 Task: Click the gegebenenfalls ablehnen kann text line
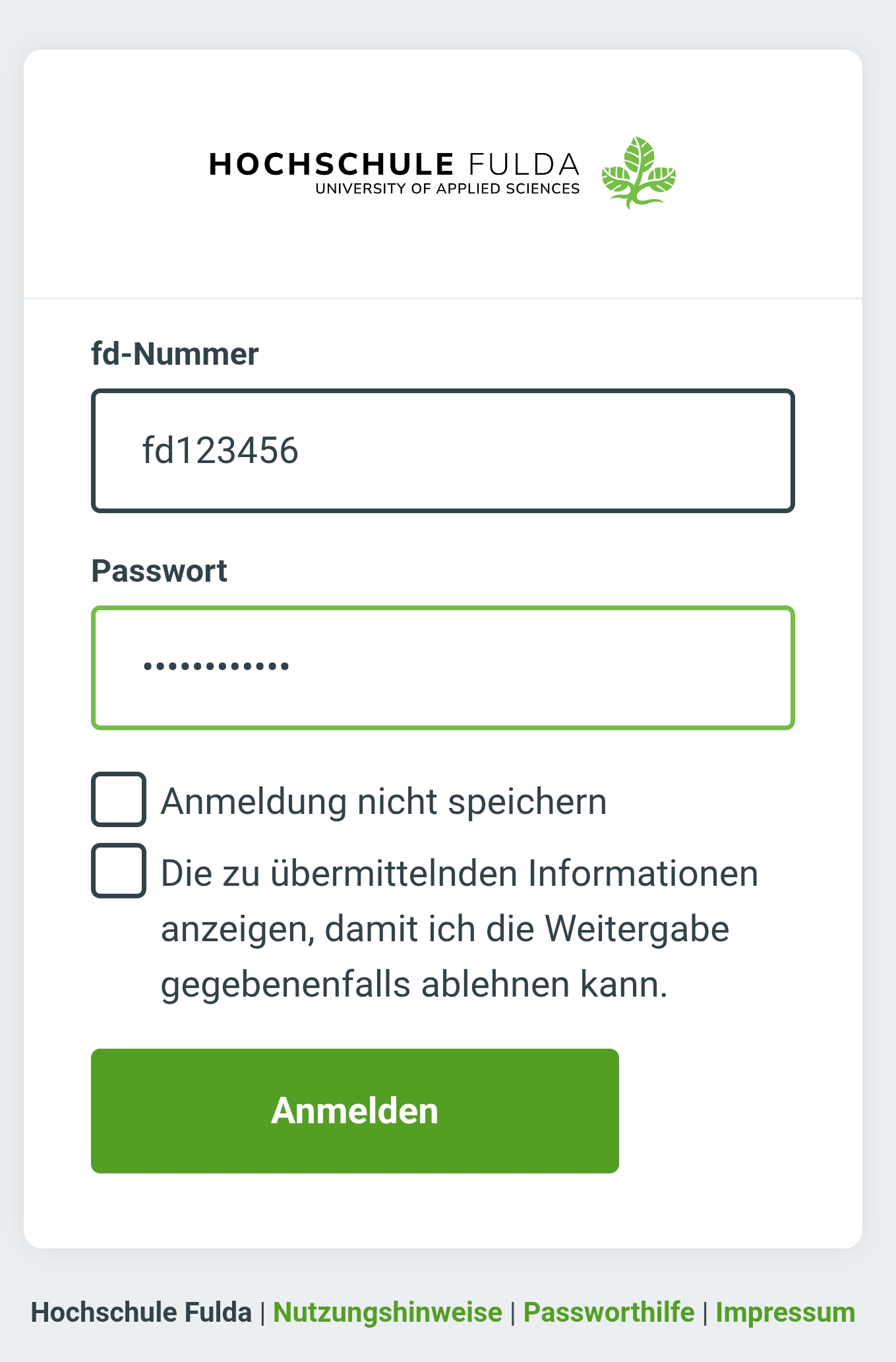point(414,985)
